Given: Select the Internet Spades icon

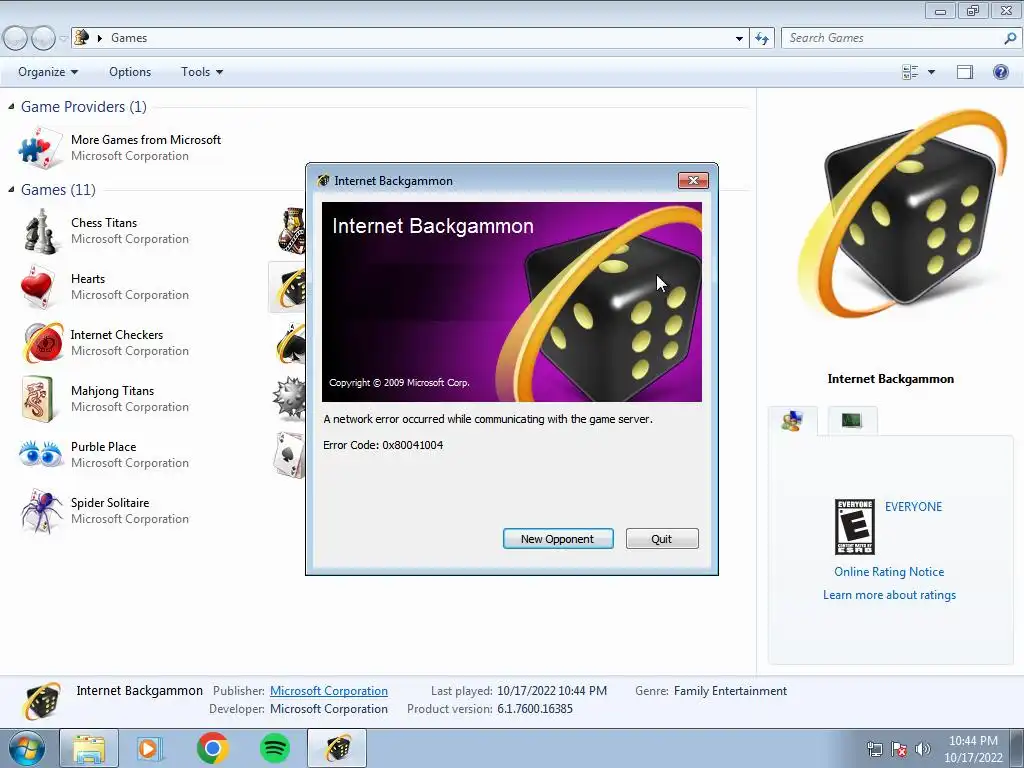Looking at the screenshot, I should 291,342.
